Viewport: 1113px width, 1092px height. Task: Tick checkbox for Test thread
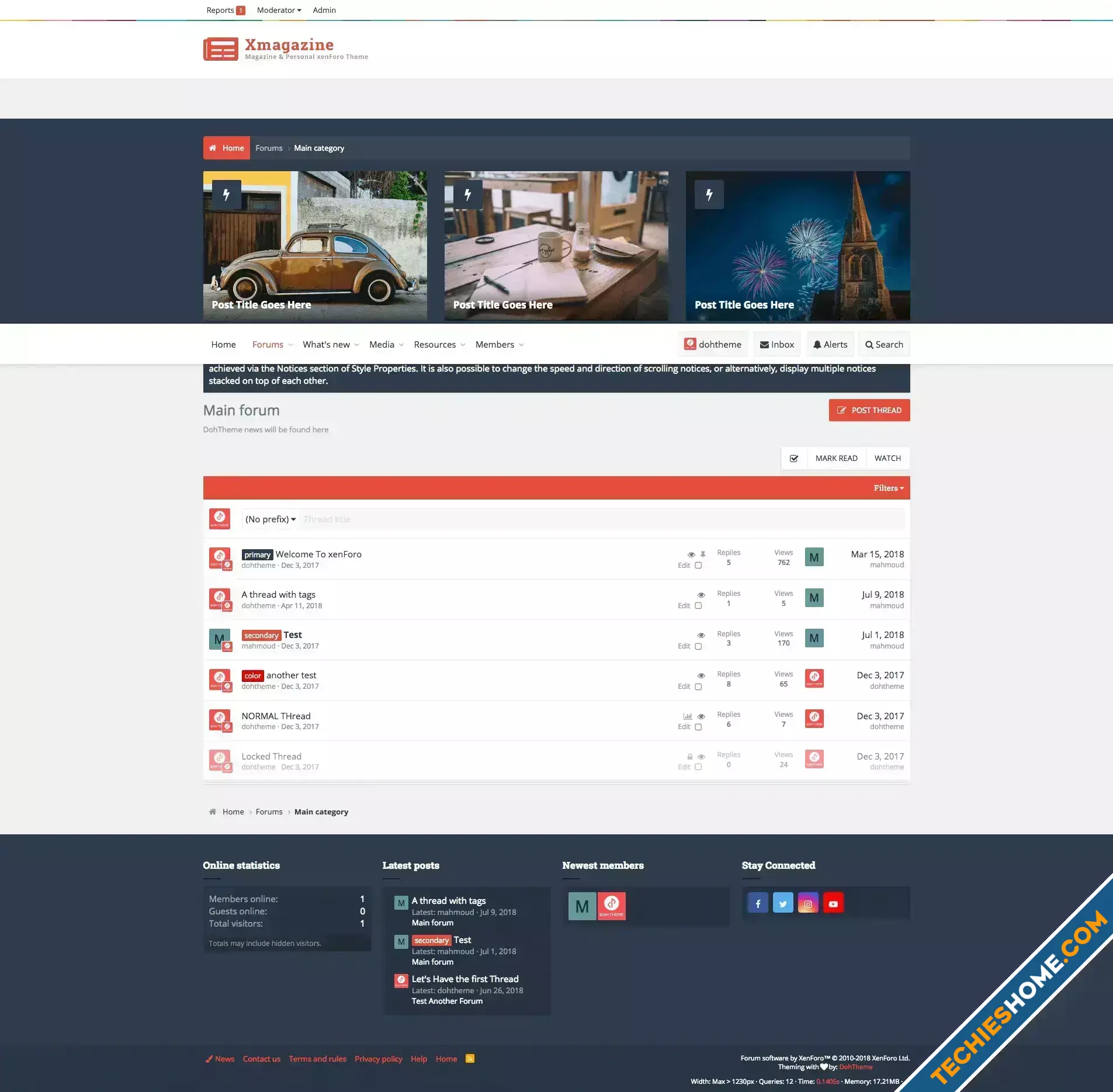pos(698,646)
